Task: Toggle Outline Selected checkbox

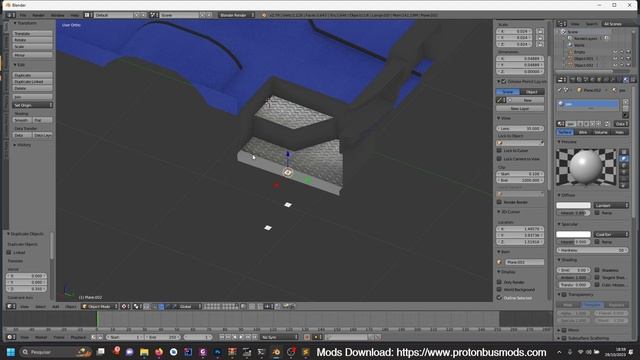Action: click(x=499, y=298)
